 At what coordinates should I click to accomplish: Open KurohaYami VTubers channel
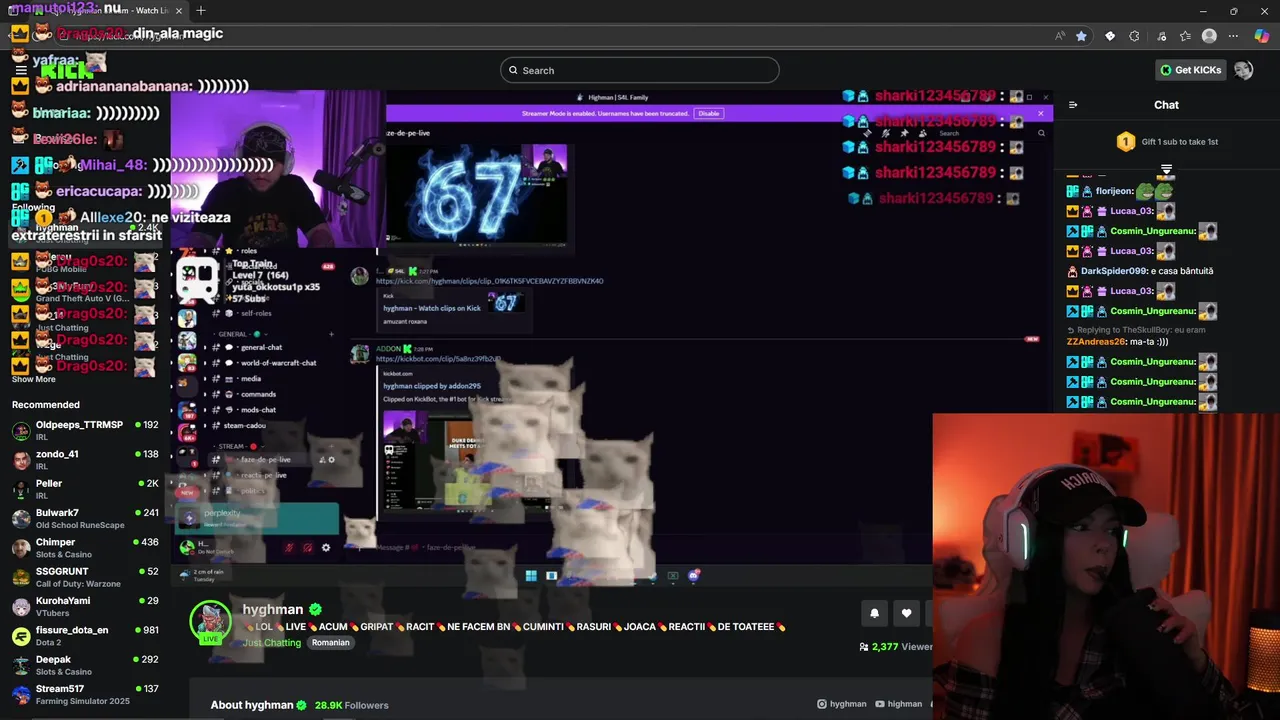85,606
